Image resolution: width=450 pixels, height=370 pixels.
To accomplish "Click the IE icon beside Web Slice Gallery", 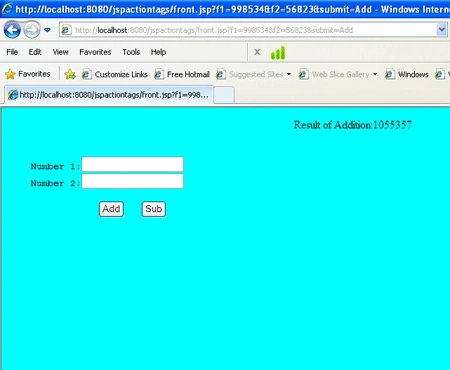I will tap(303, 74).
